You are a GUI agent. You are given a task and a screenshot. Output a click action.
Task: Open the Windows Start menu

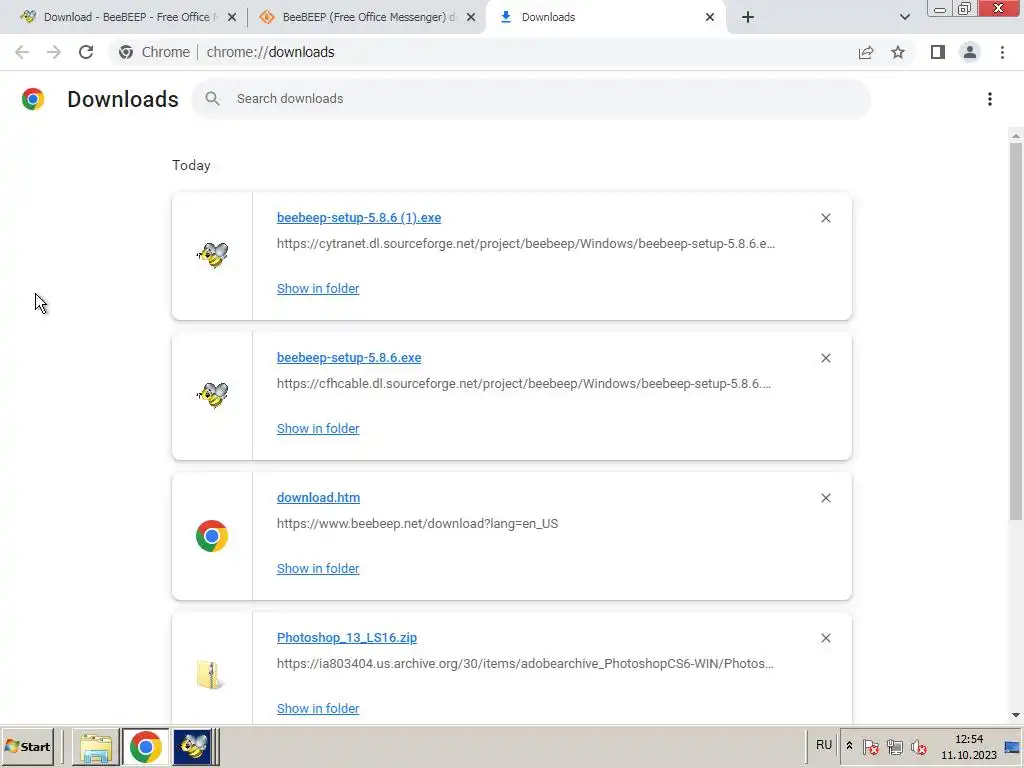click(27, 746)
